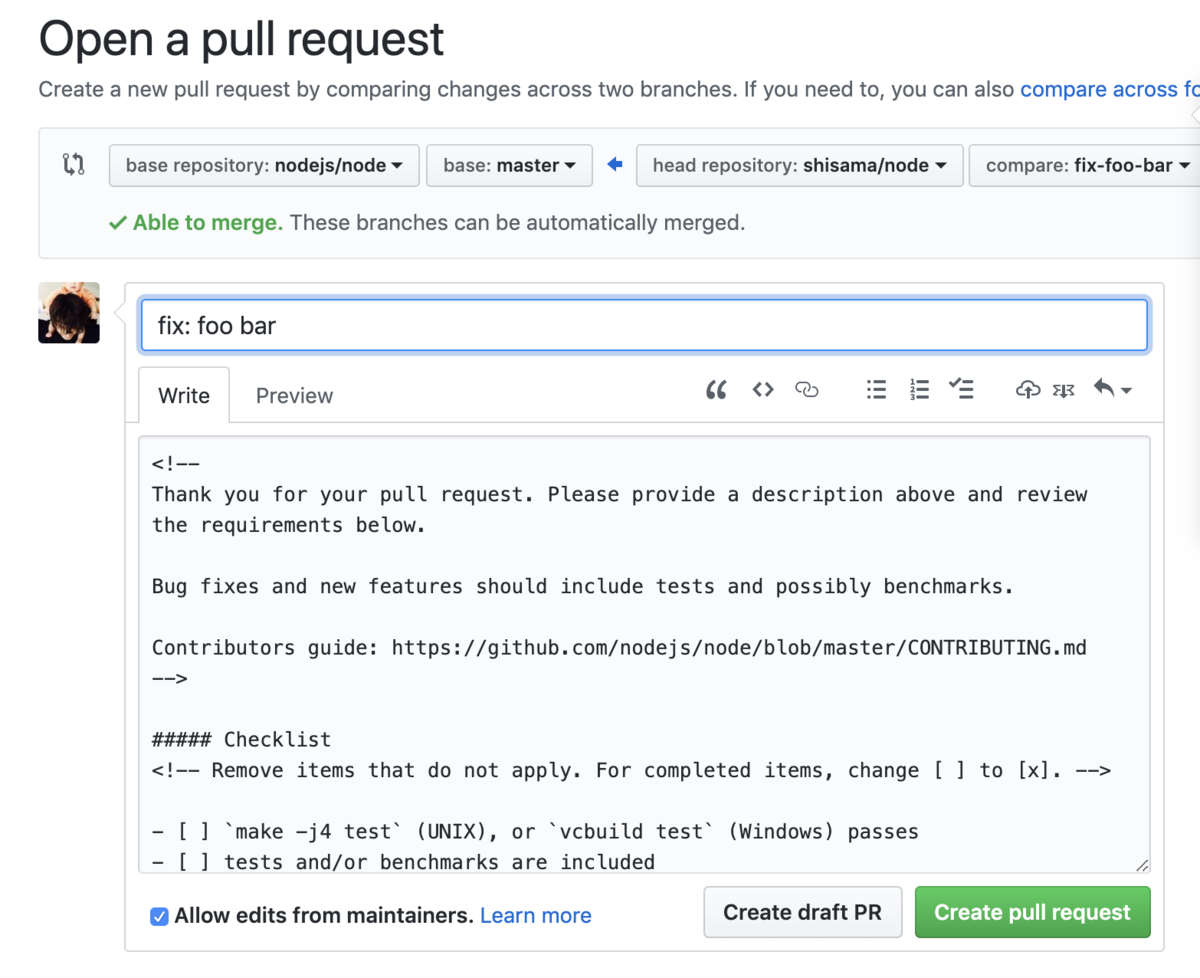Switch to the Preview tab
The image size is (1200, 978).
[x=294, y=396]
